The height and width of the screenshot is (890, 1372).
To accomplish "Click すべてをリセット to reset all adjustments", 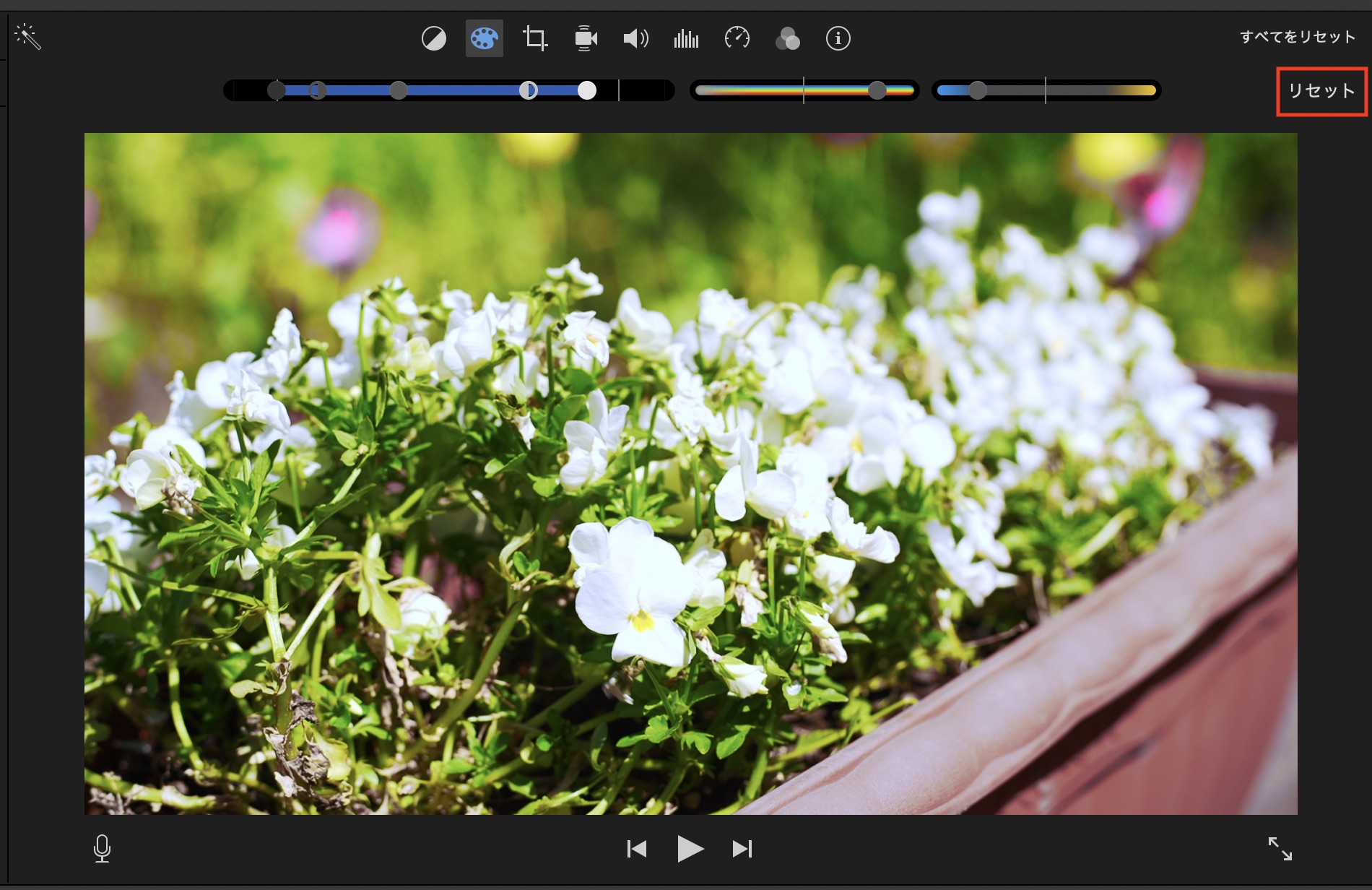I will tap(1297, 37).
